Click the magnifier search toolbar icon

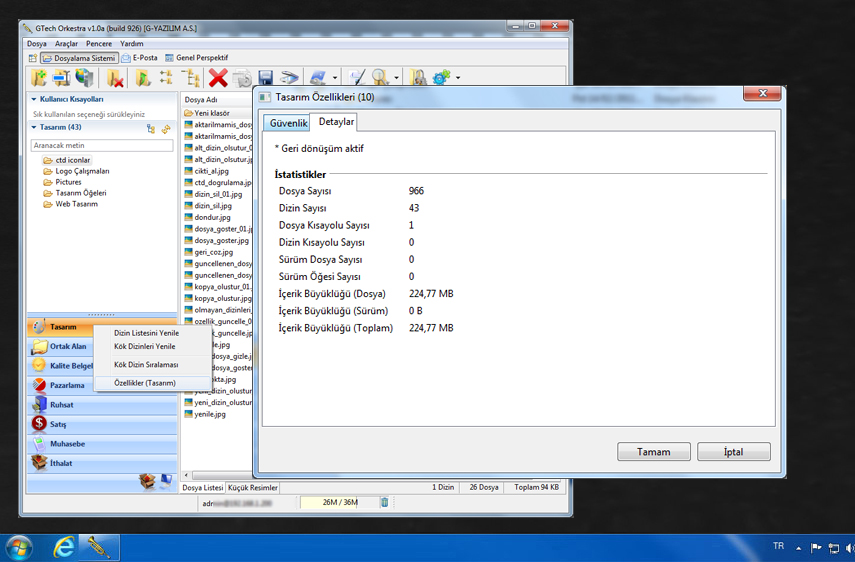379,78
